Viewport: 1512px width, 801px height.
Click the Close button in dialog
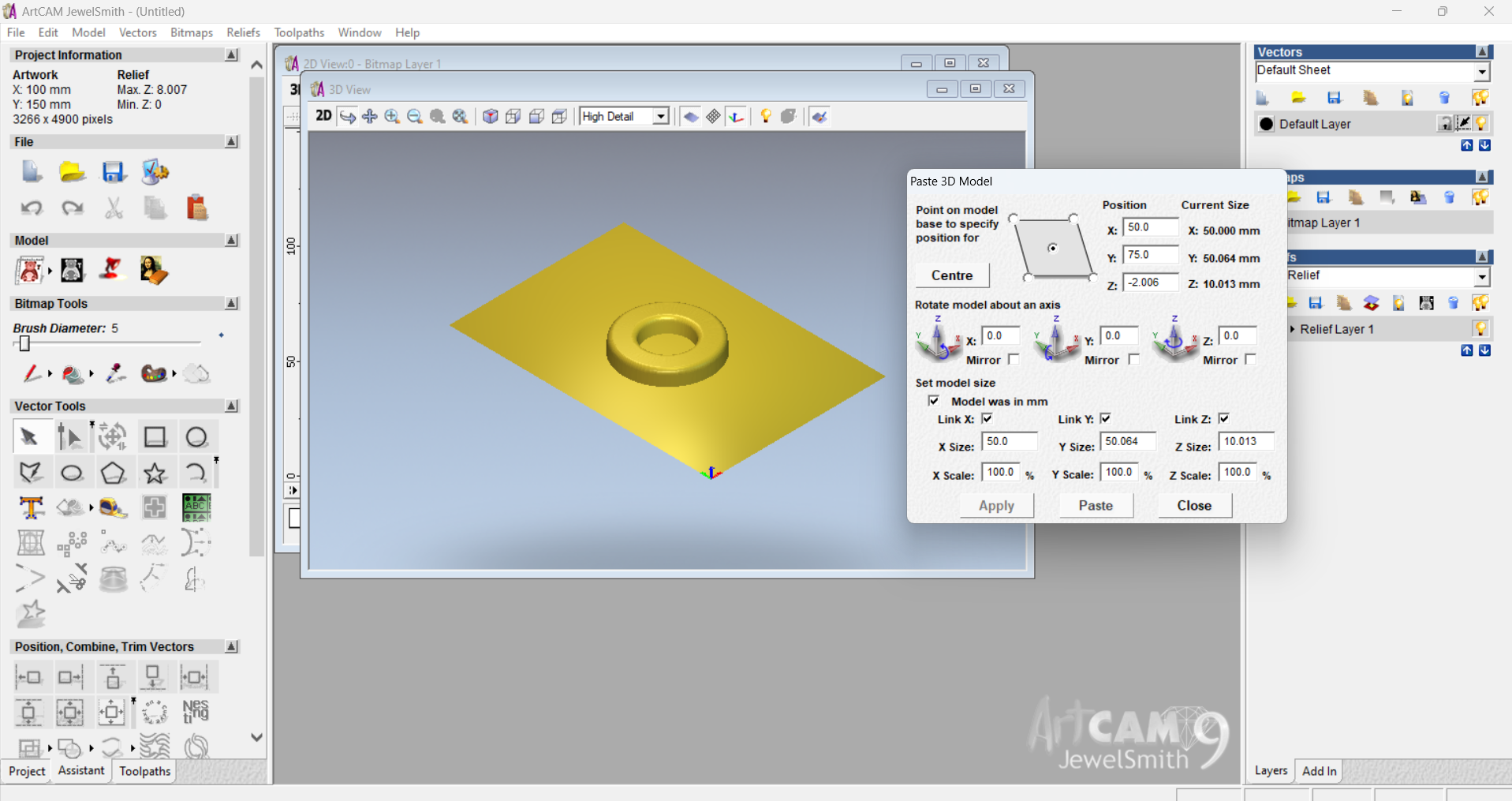pos(1194,506)
